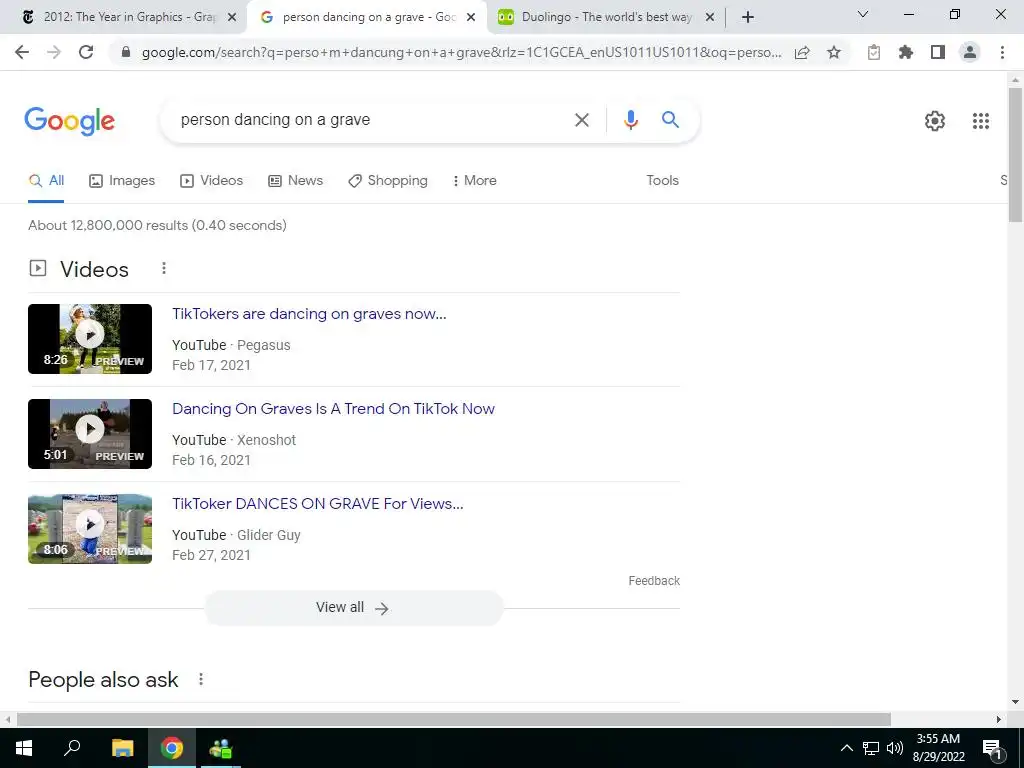Reload the current page
The width and height of the screenshot is (1024, 768).
(86, 52)
